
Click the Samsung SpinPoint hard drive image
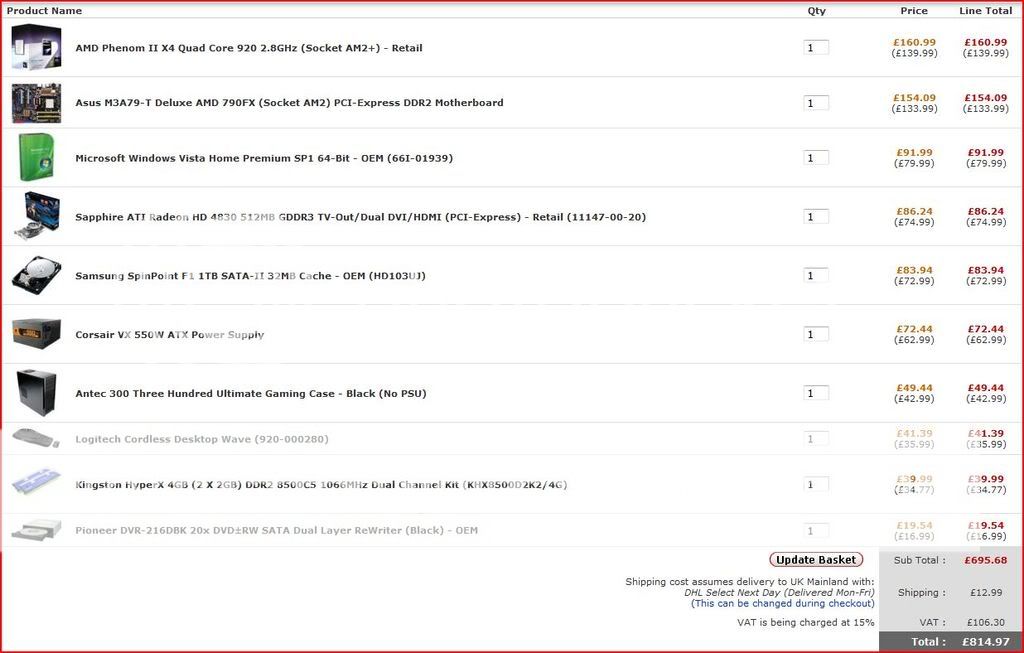[36, 275]
